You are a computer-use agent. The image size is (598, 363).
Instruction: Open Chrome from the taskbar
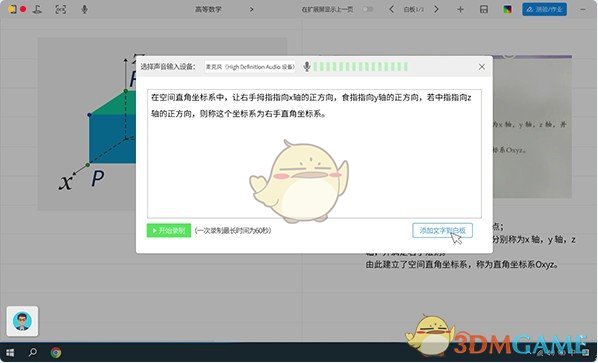coord(56,353)
